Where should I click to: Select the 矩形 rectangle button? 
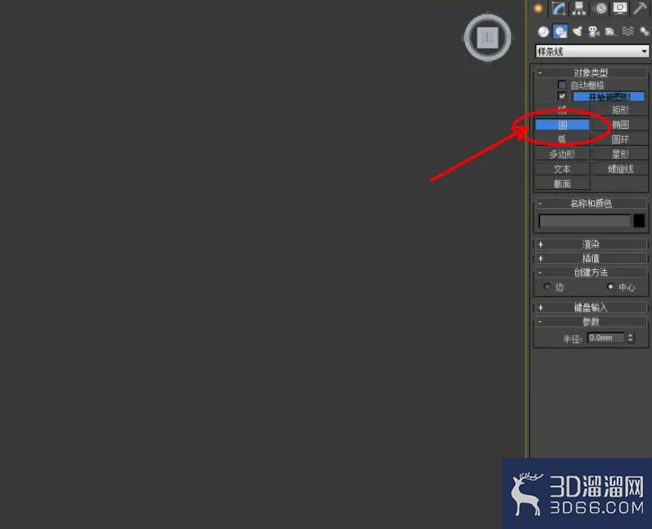point(620,110)
